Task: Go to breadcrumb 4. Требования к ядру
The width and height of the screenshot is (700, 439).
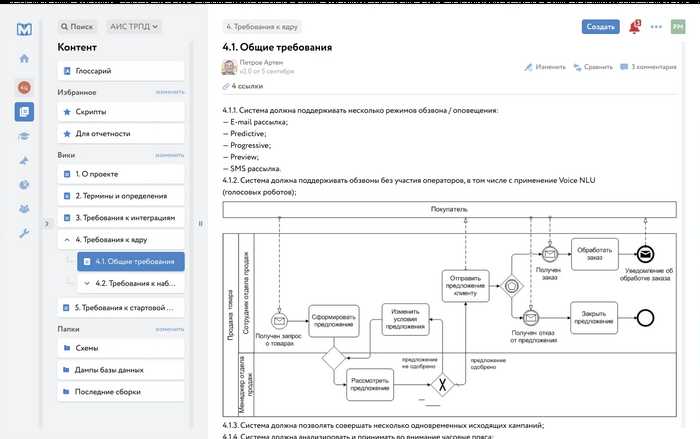Action: click(x=262, y=27)
